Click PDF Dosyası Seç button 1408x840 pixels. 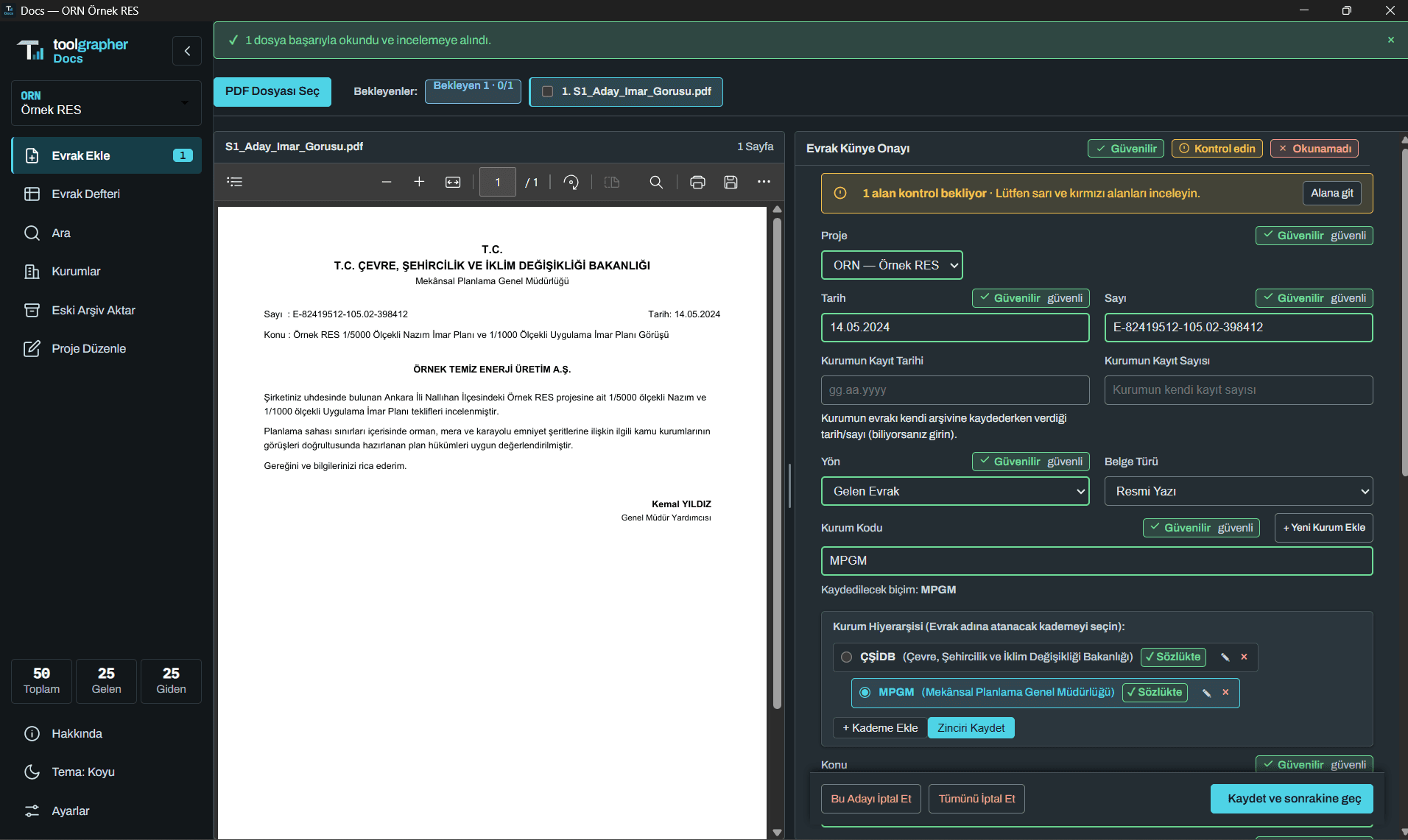[272, 91]
